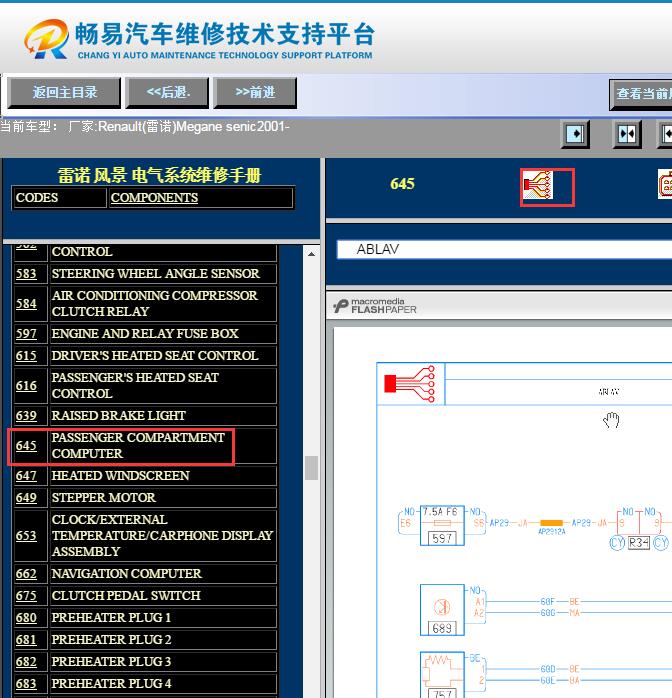Click component 597 fuse box in diagram
This screenshot has height=698, width=672.
(x=442, y=525)
